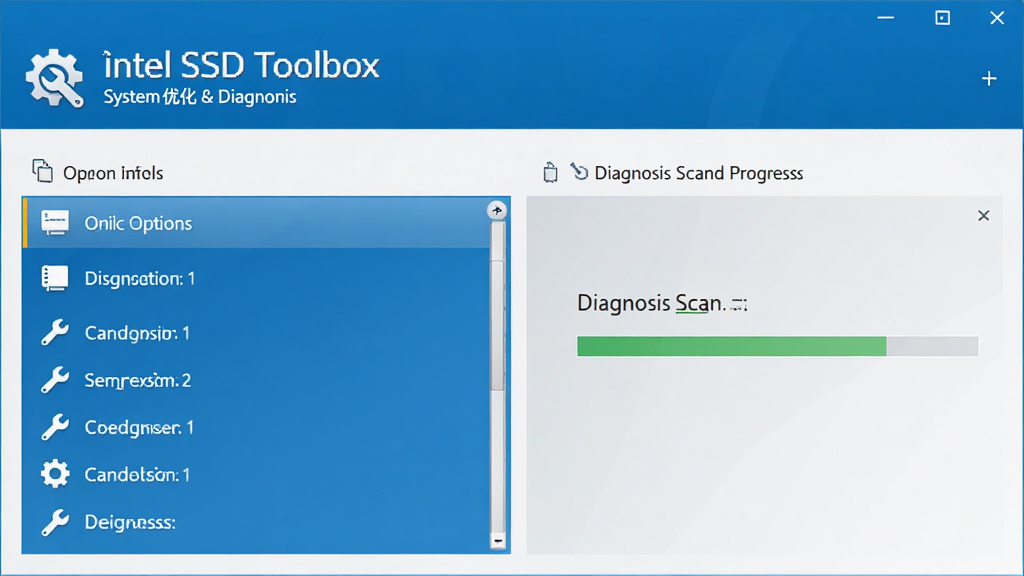Click the Diagnosis Scand Progresss heading
Screen dimensions: 1024x576
tap(699, 173)
